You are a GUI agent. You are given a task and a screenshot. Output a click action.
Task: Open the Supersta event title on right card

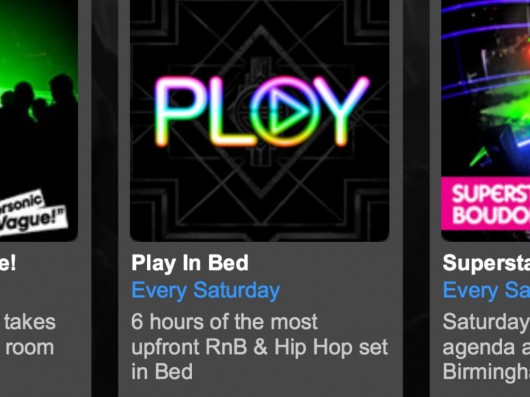pyautogui.click(x=486, y=263)
